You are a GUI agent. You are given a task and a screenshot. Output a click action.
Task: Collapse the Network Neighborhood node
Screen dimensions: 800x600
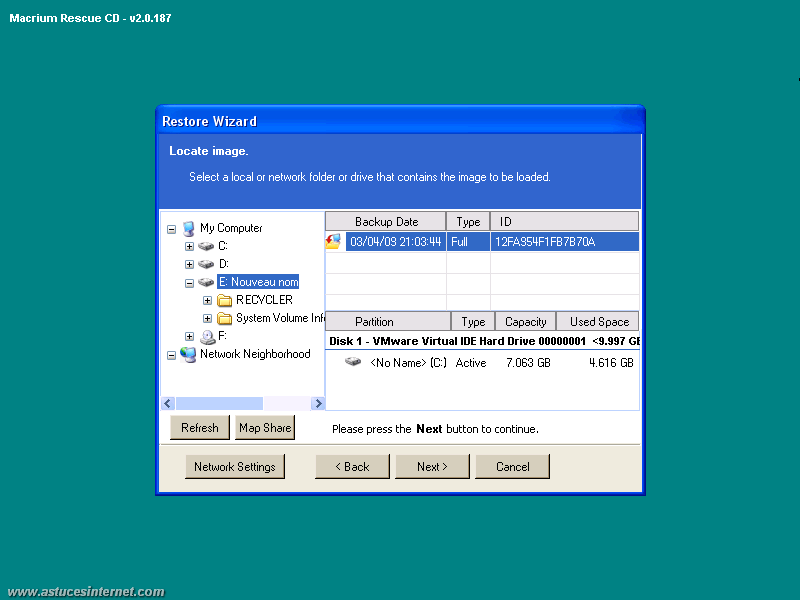tap(171, 355)
